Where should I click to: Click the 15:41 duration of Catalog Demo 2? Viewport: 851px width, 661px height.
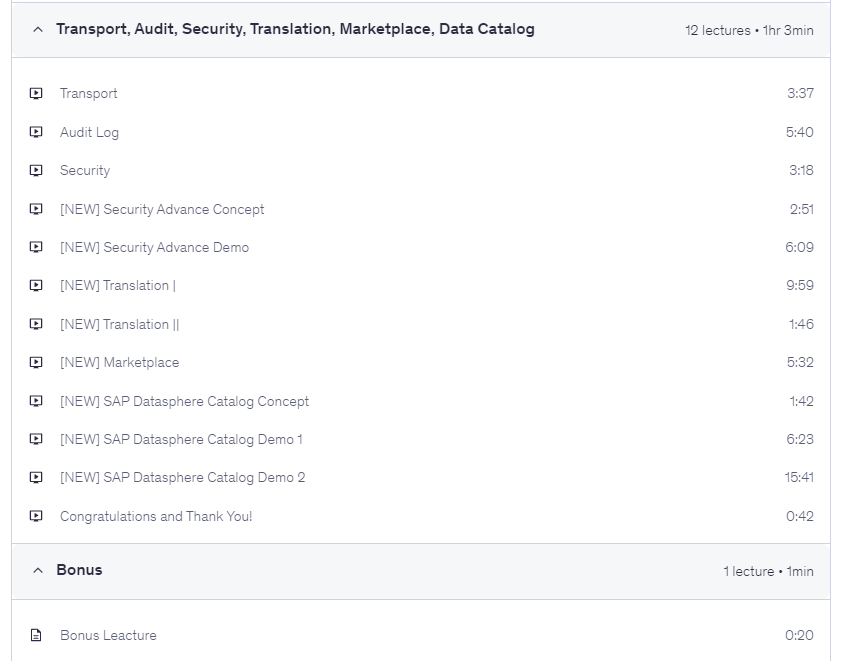[x=798, y=478]
